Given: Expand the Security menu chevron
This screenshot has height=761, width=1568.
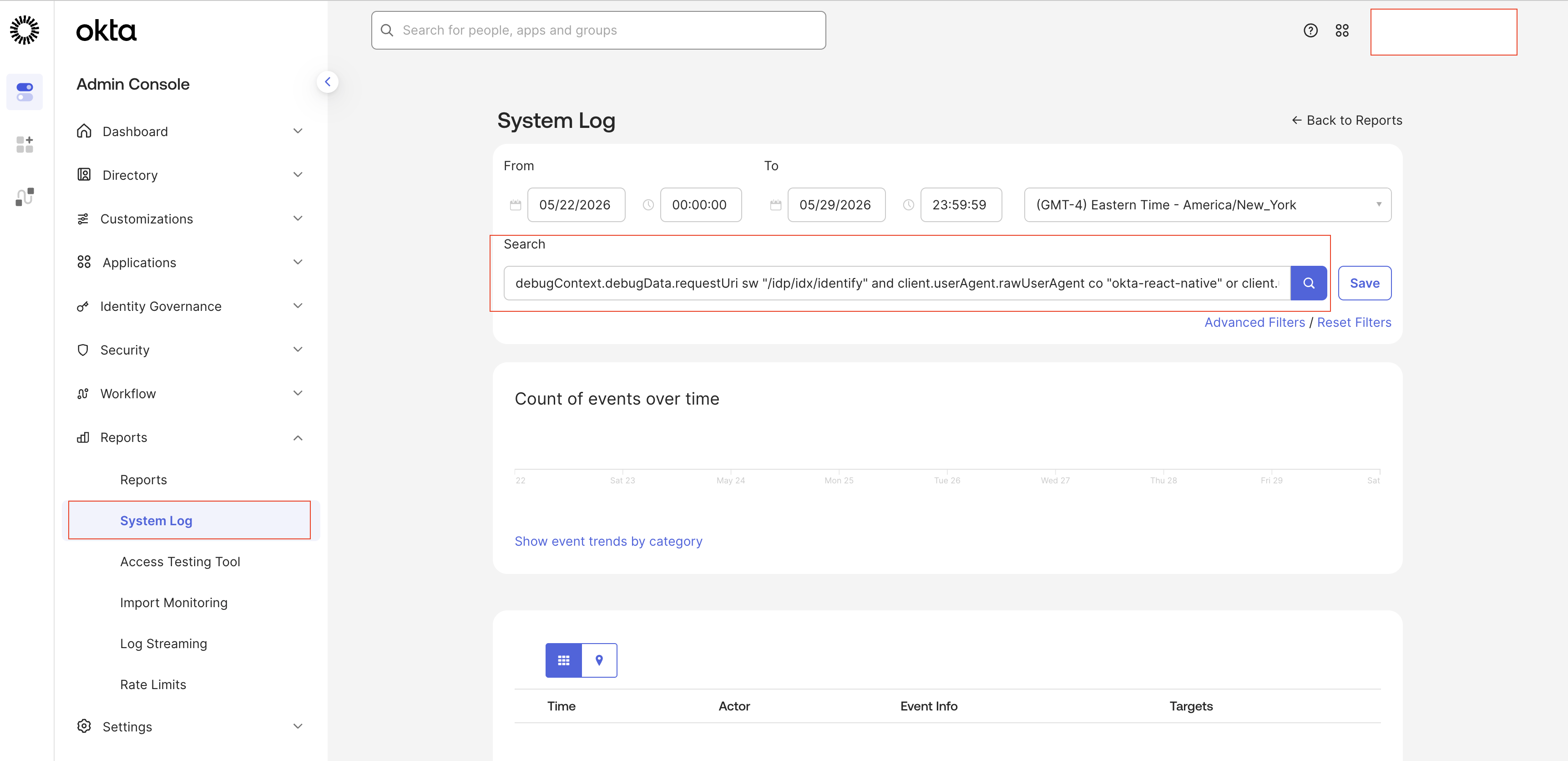Looking at the screenshot, I should click(x=298, y=350).
